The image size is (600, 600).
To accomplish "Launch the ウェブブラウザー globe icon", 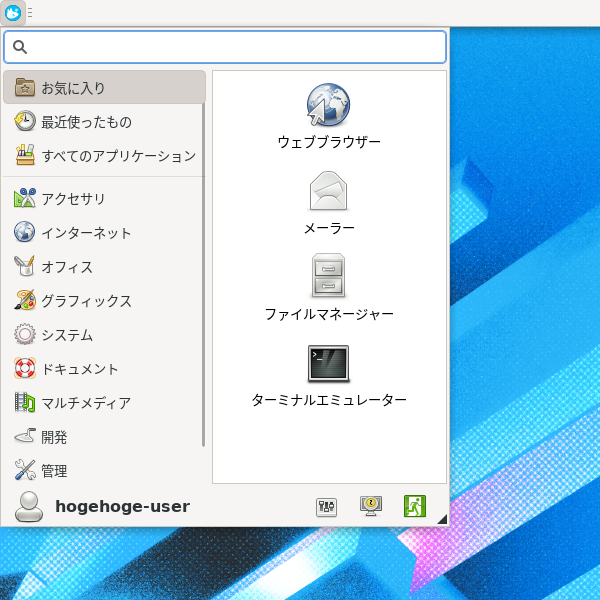I will [328, 104].
